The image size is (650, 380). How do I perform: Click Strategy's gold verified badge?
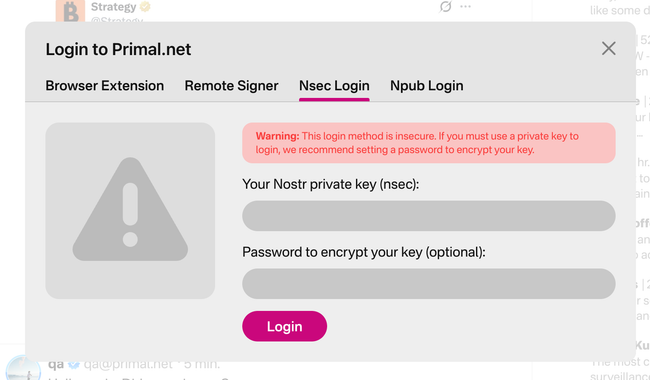pos(145,7)
